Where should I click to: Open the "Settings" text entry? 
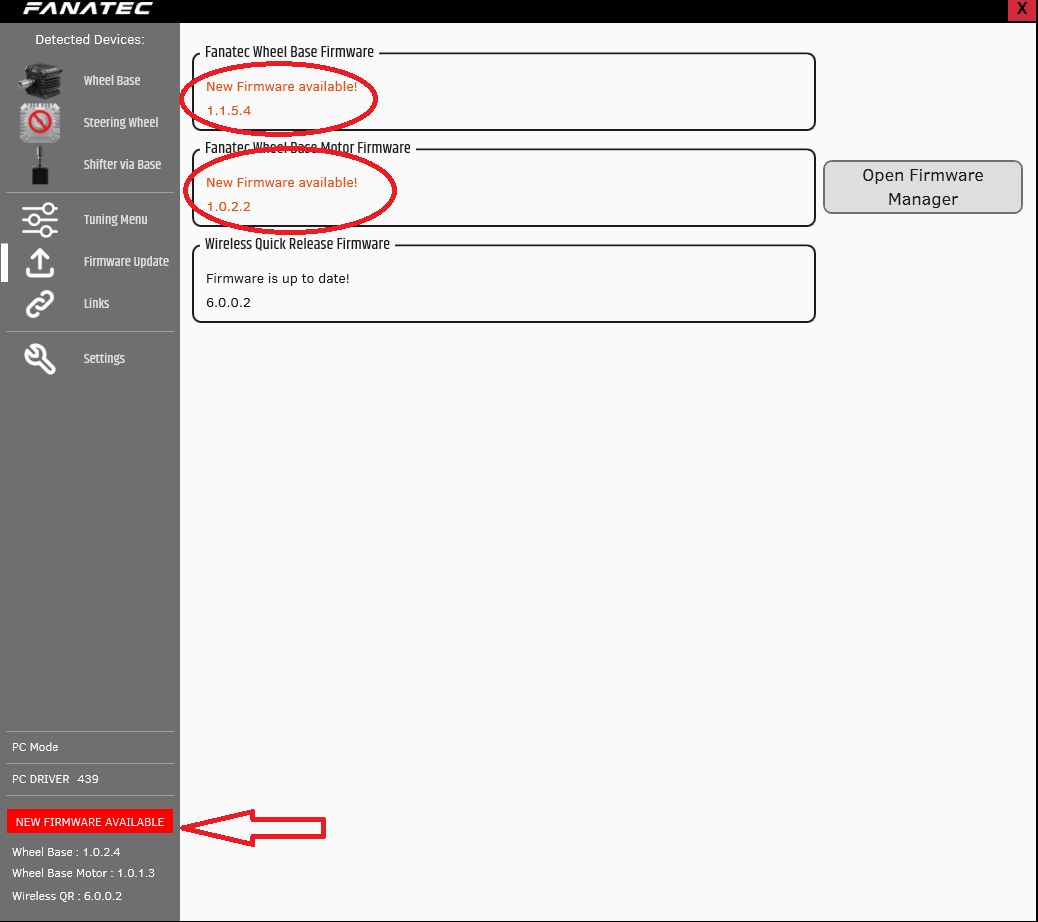coord(104,359)
